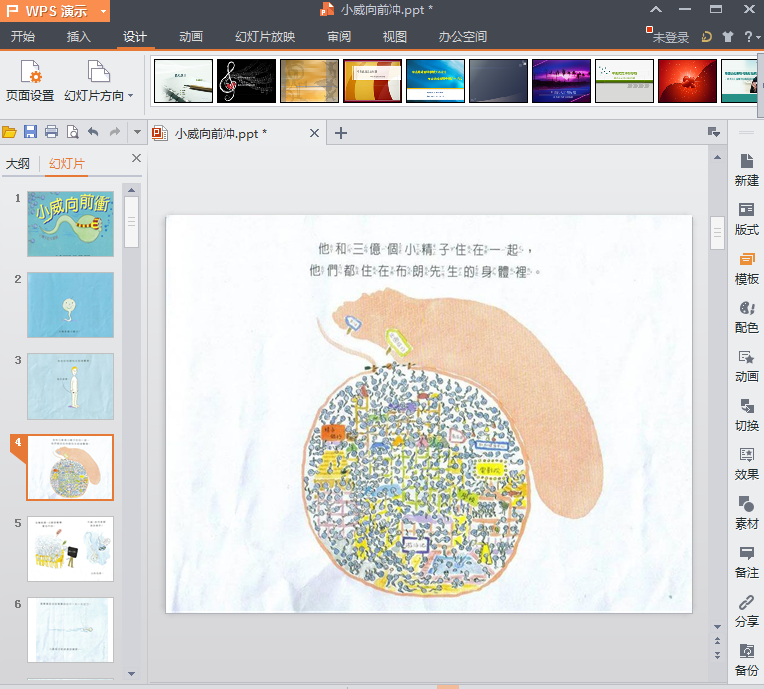Screen dimensions: 764x689
Task: Apply the purple sunset design template
Action: pos(561,81)
